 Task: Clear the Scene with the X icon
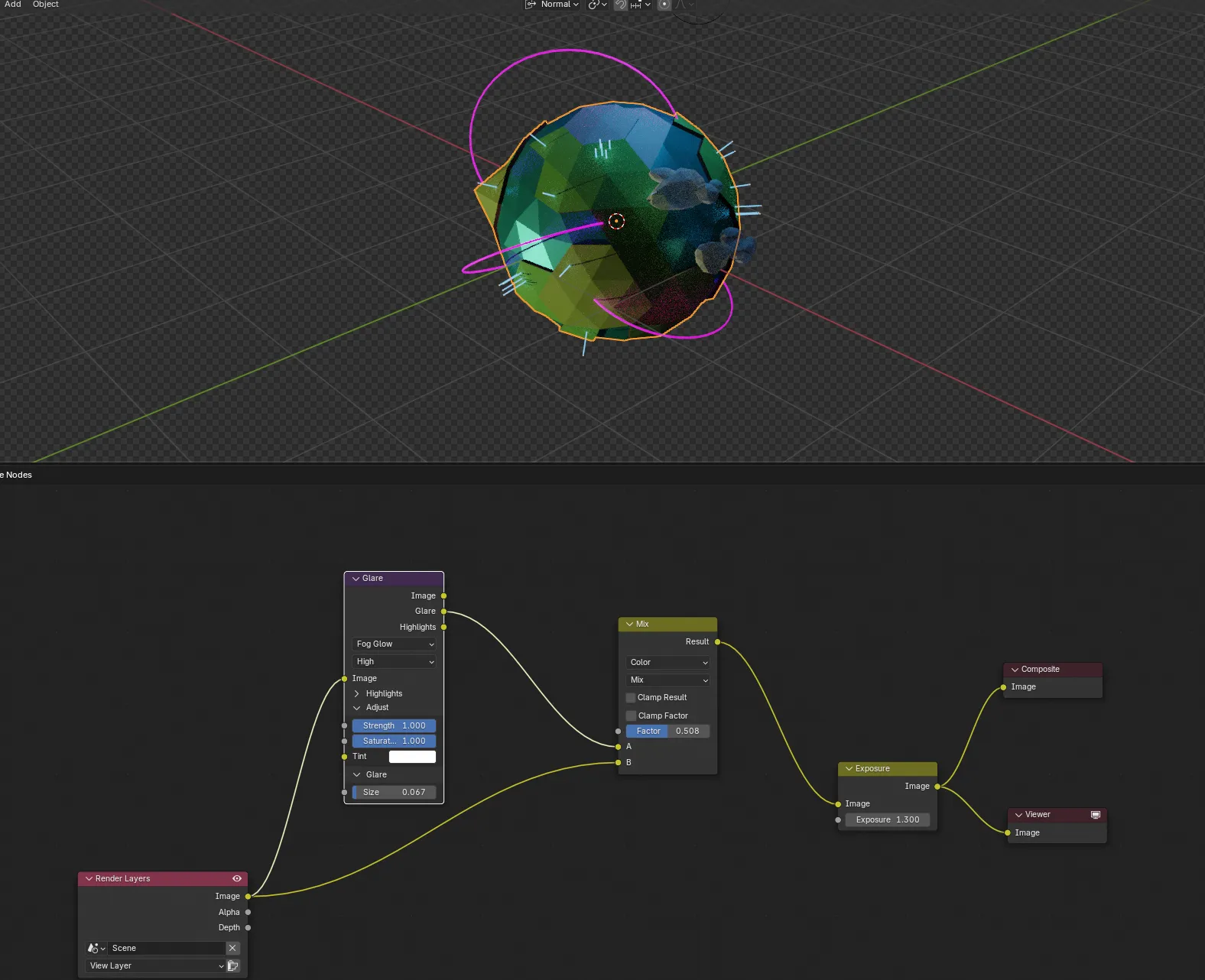[232, 948]
